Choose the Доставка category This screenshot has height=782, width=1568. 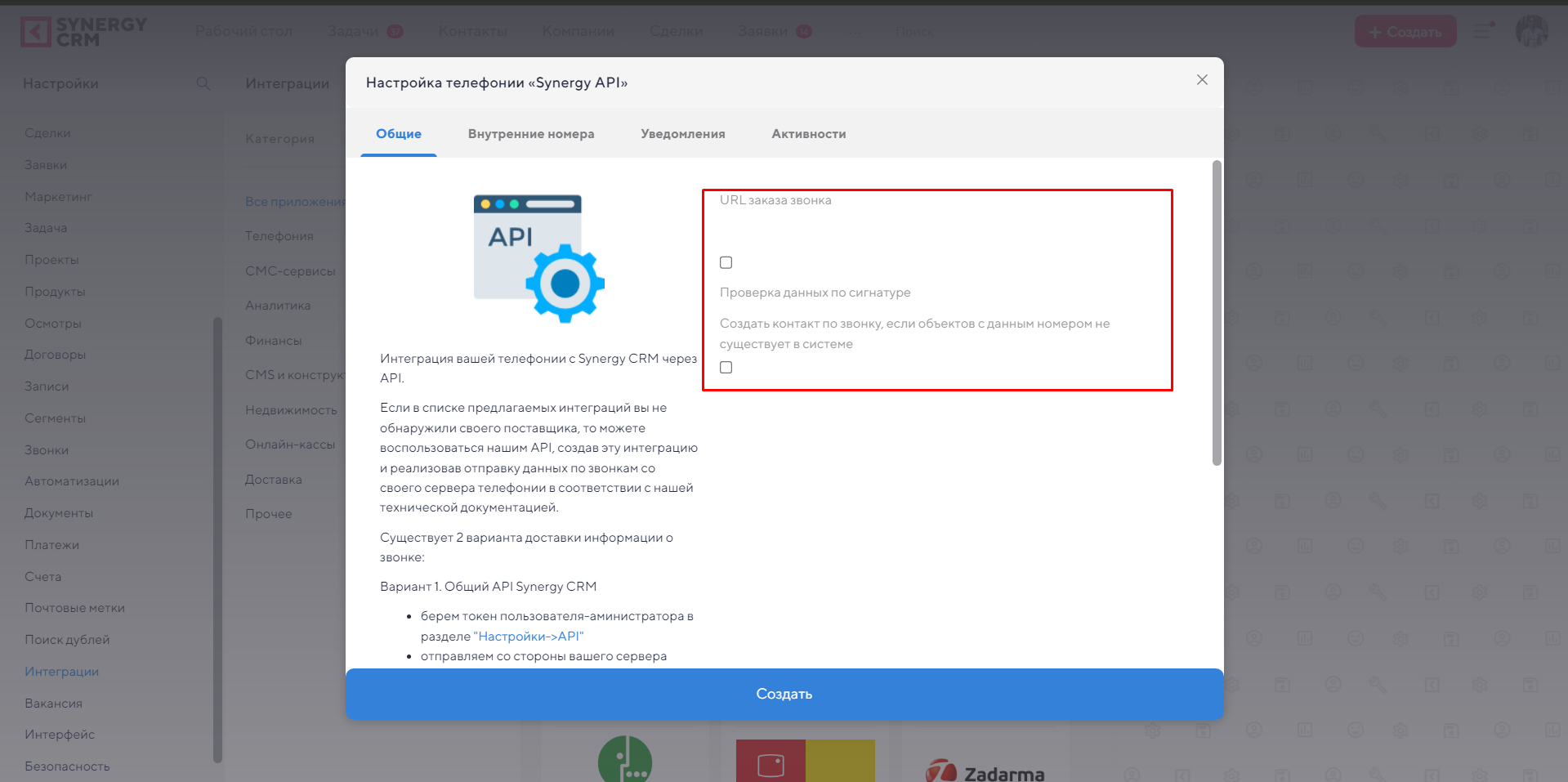274,480
